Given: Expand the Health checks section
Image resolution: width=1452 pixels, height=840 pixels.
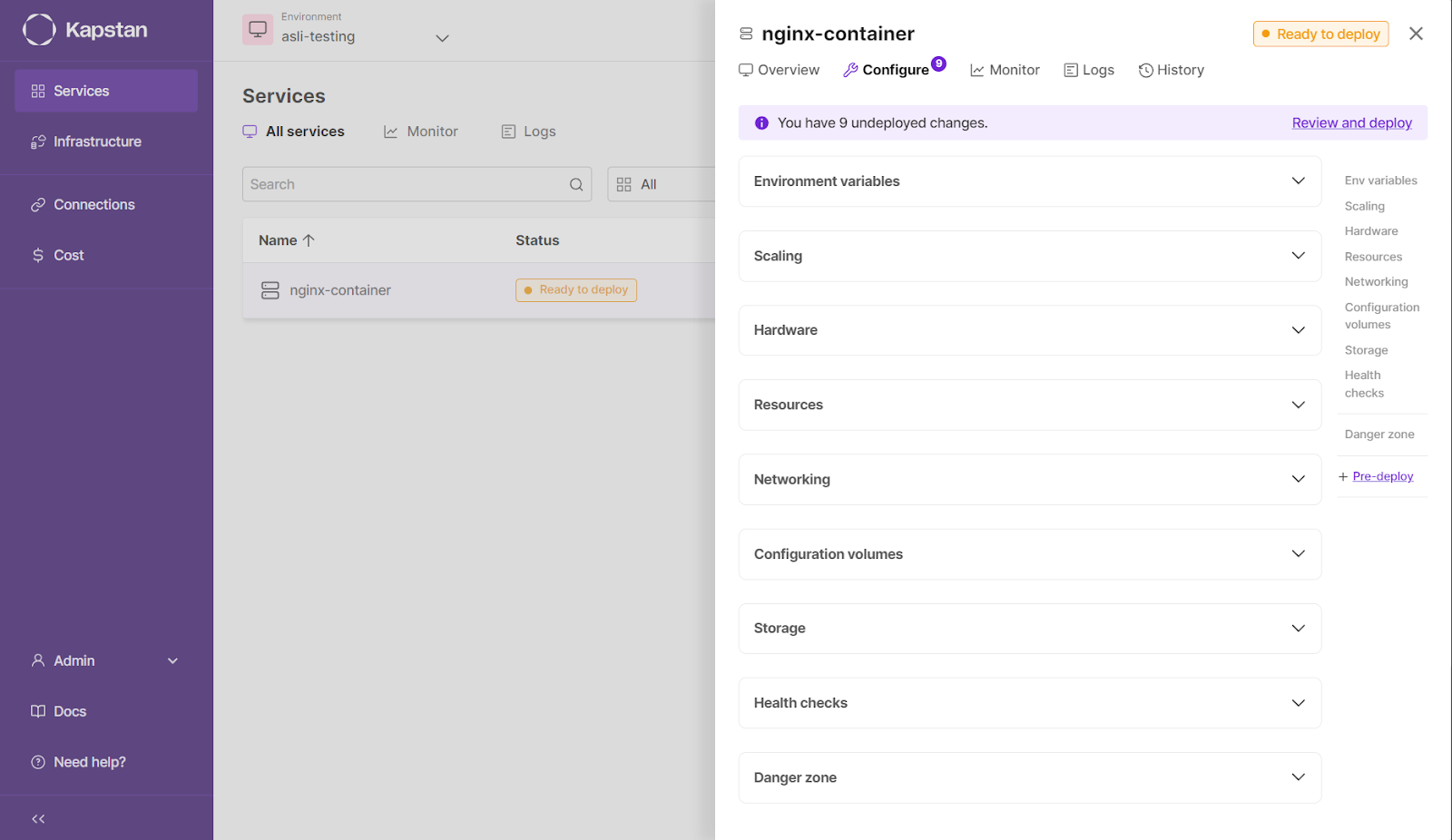Looking at the screenshot, I should point(1030,703).
